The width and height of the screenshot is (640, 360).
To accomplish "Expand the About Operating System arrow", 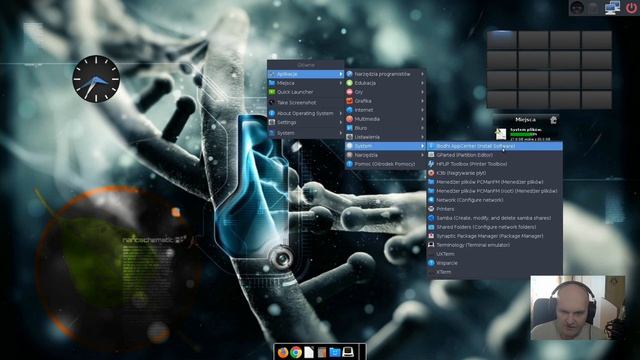I will coord(340,113).
